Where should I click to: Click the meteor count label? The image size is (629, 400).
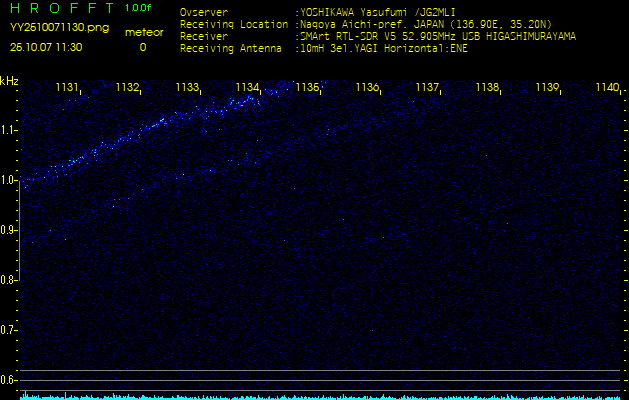click(144, 33)
